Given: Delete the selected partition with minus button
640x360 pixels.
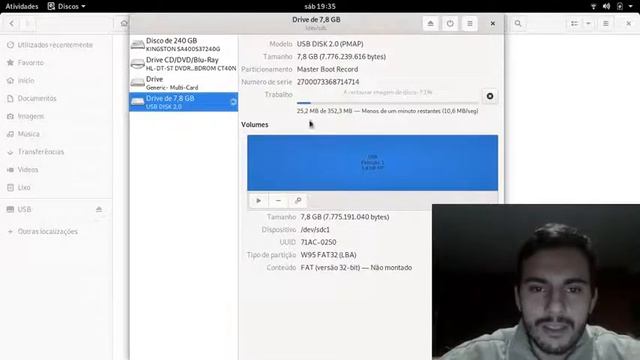Looking at the screenshot, I should pos(278,200).
